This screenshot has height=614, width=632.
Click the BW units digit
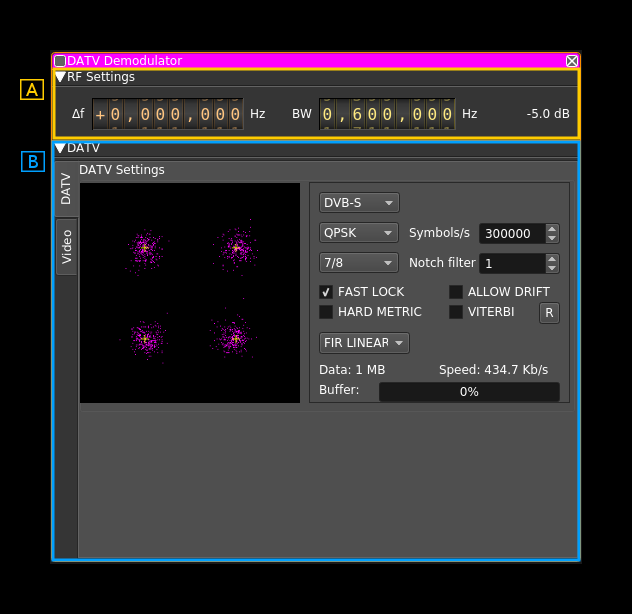pyautogui.click(x=447, y=114)
